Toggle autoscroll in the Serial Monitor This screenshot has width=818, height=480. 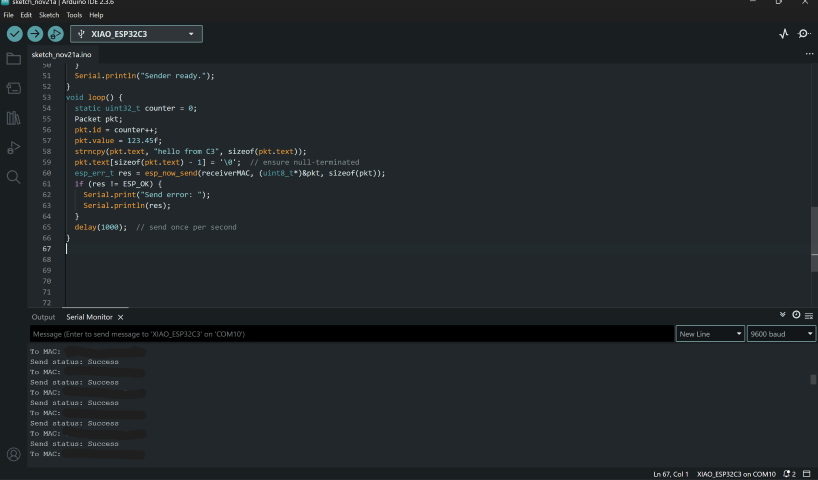point(783,315)
